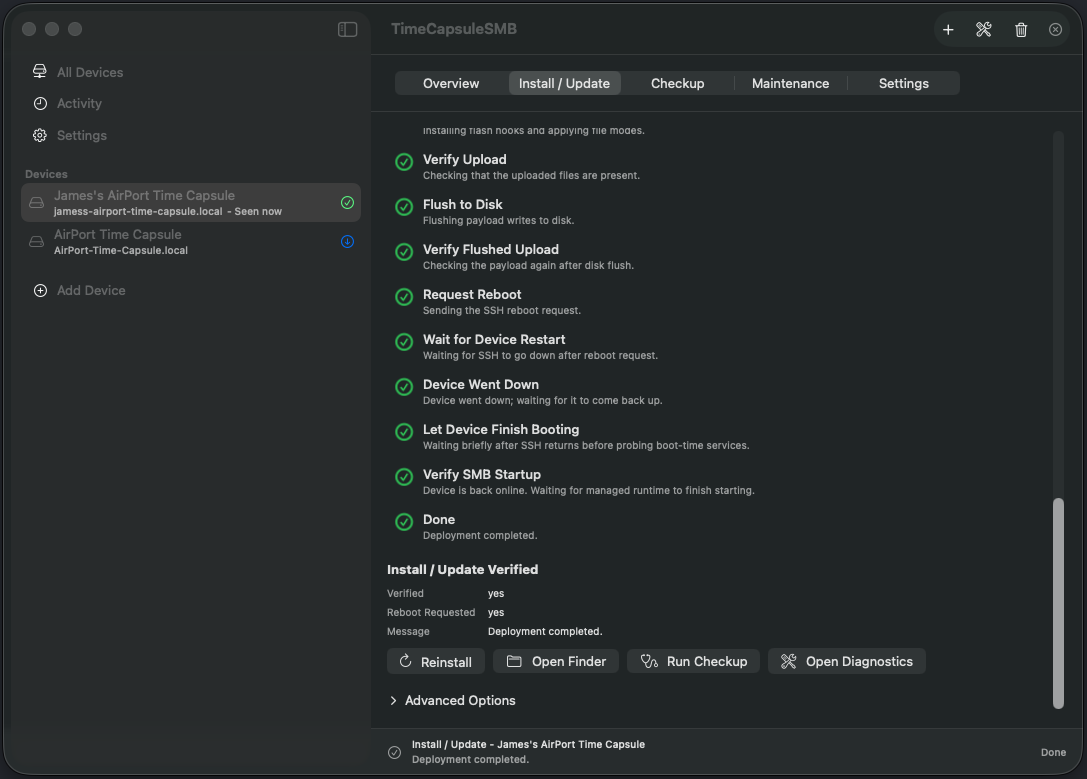The width and height of the screenshot is (1087, 779).
Task: Click 'Flushing payload writes to disk.' text
Action: (498, 220)
